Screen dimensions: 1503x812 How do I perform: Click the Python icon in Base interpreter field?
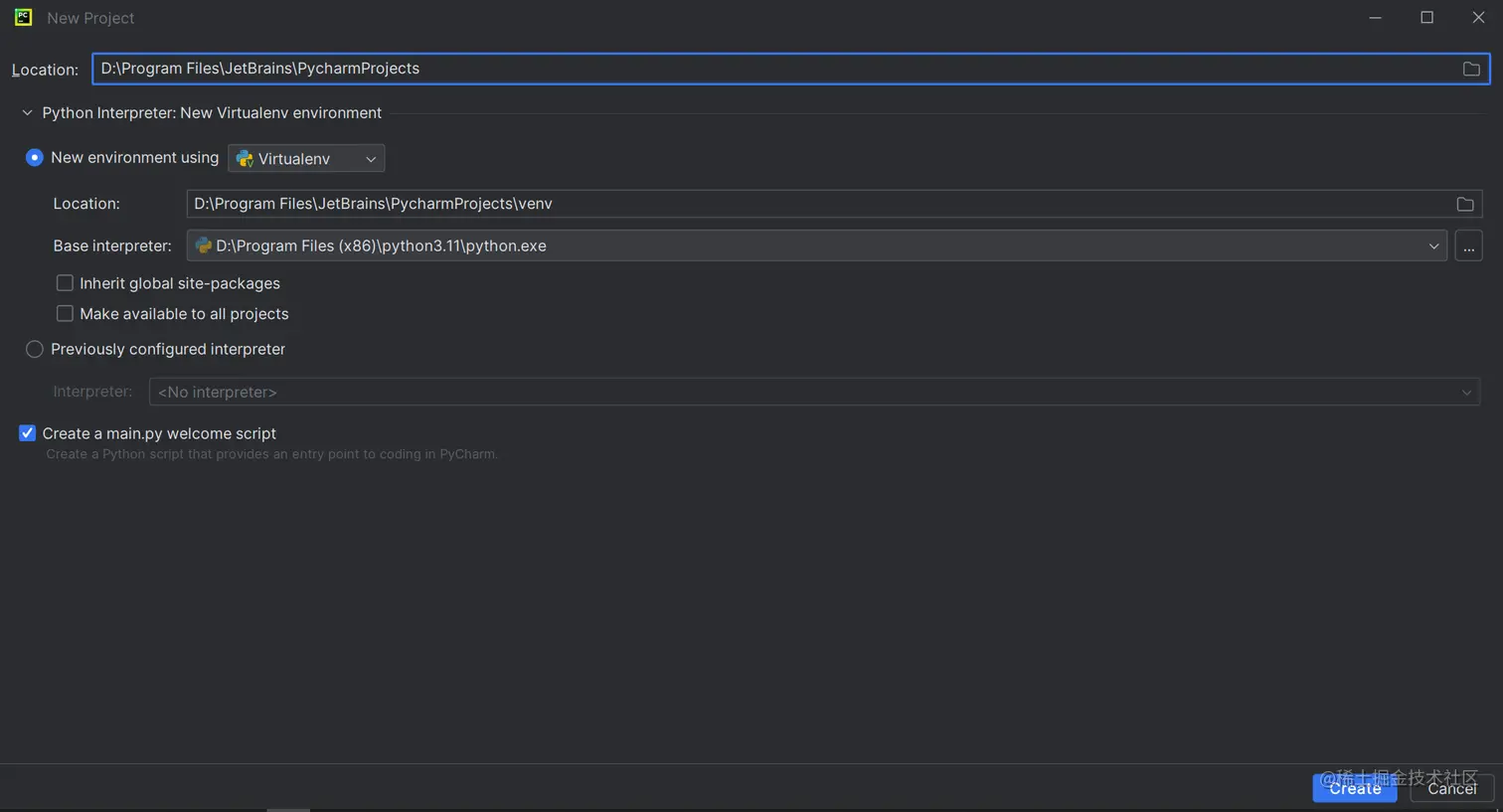(204, 245)
